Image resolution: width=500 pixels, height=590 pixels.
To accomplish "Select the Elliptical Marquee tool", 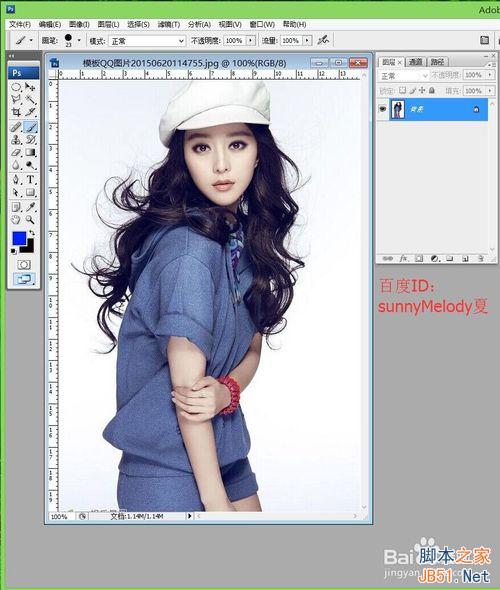I will click(x=16, y=87).
